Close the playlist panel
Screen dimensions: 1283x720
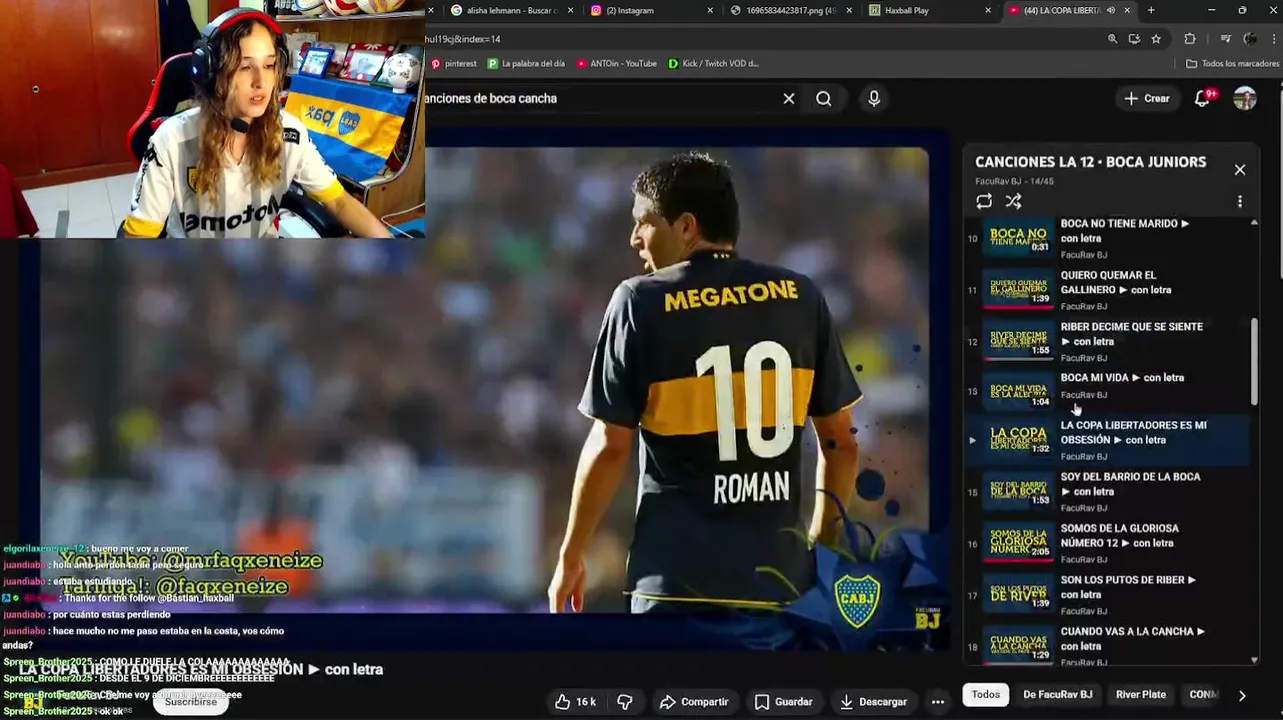[x=1240, y=170]
